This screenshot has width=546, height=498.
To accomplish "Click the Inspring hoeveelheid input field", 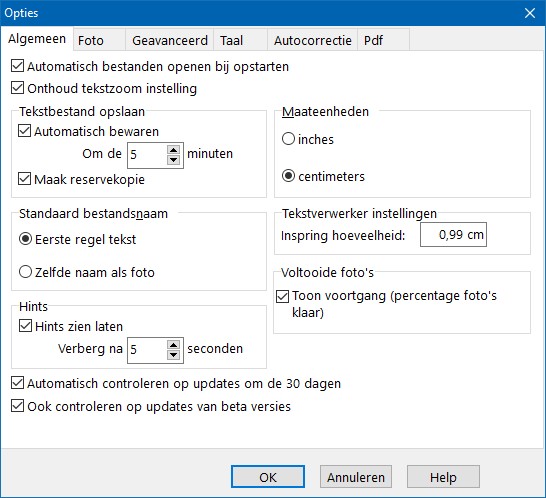I will (x=453, y=235).
